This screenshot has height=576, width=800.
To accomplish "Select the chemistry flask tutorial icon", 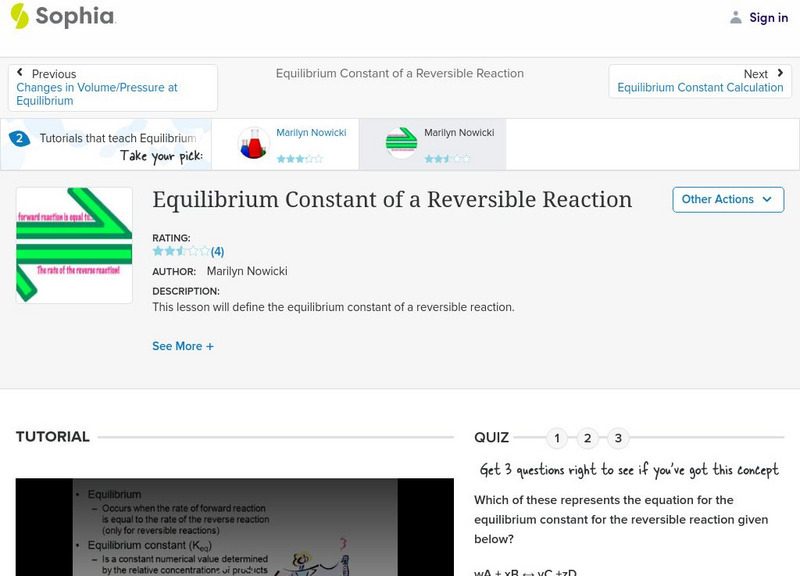I will pos(251,143).
